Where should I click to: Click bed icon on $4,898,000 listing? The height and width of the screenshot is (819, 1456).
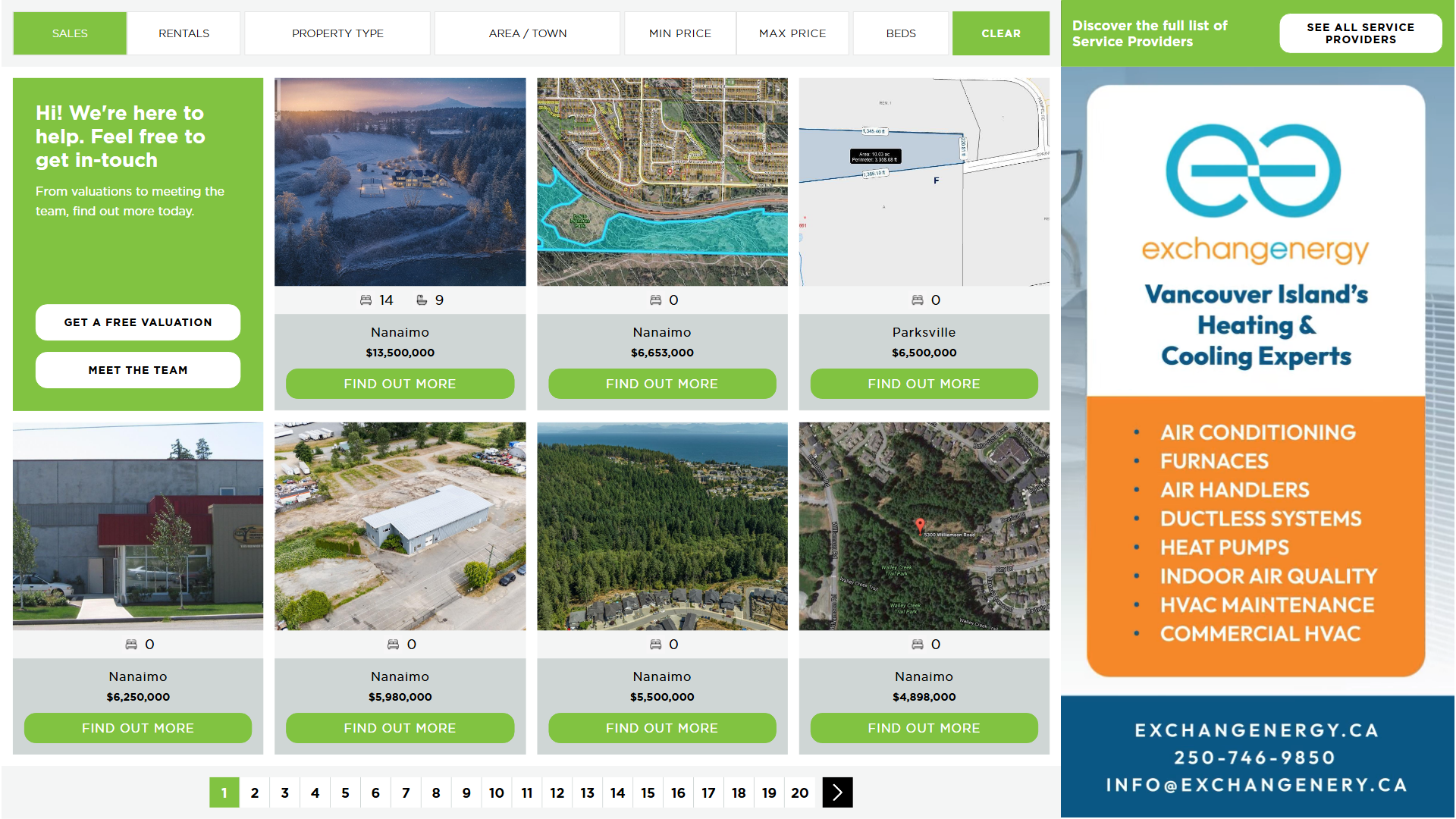pos(917,645)
